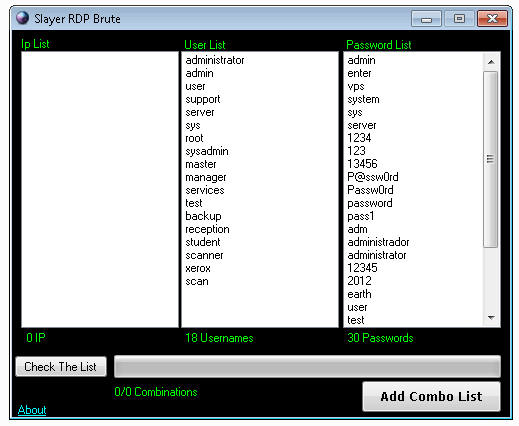
Task: Select 'pass1' in the Password List
Action: click(361, 216)
